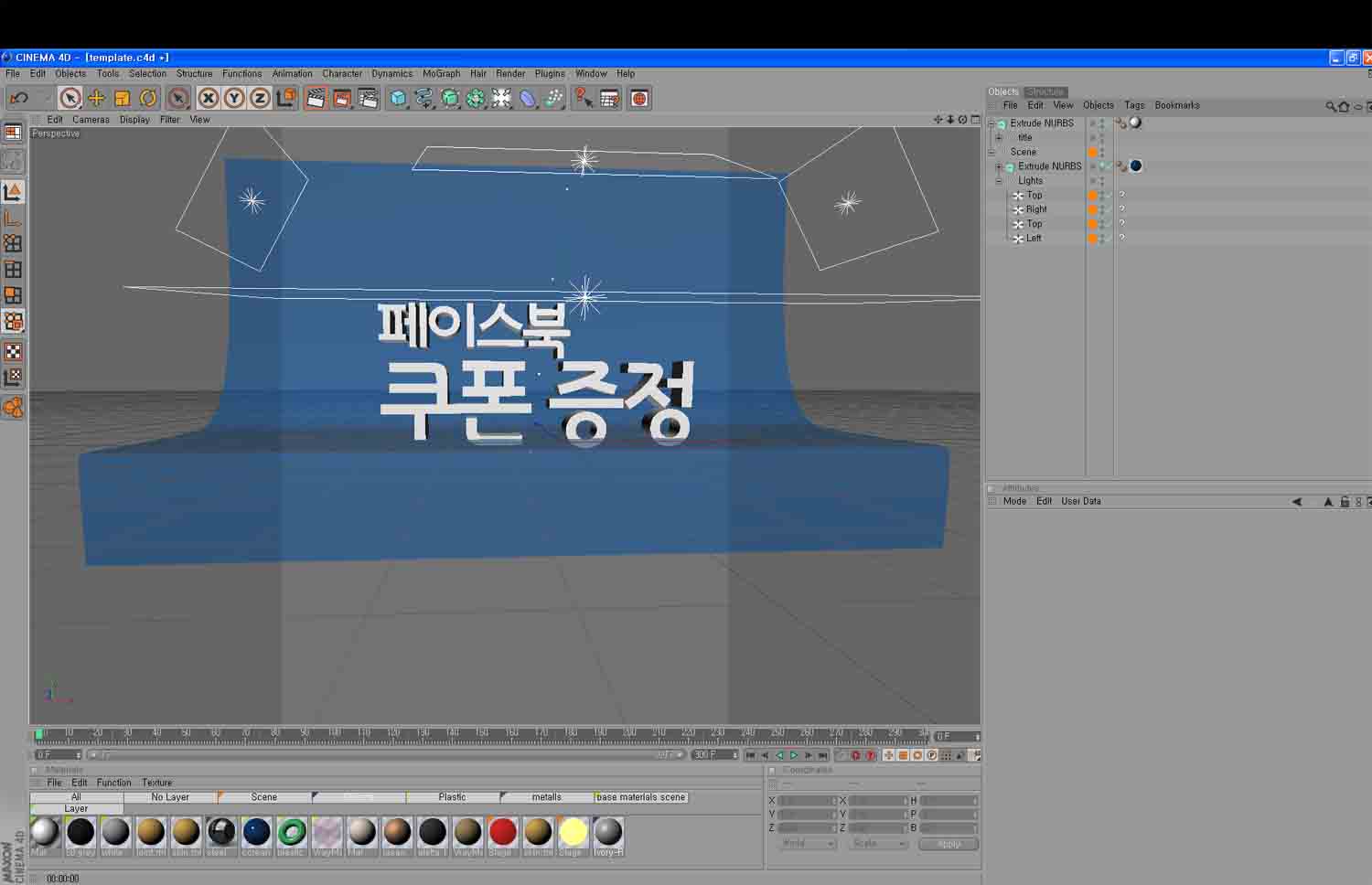Expand the title object
This screenshot has height=885, width=1372.
point(999,138)
